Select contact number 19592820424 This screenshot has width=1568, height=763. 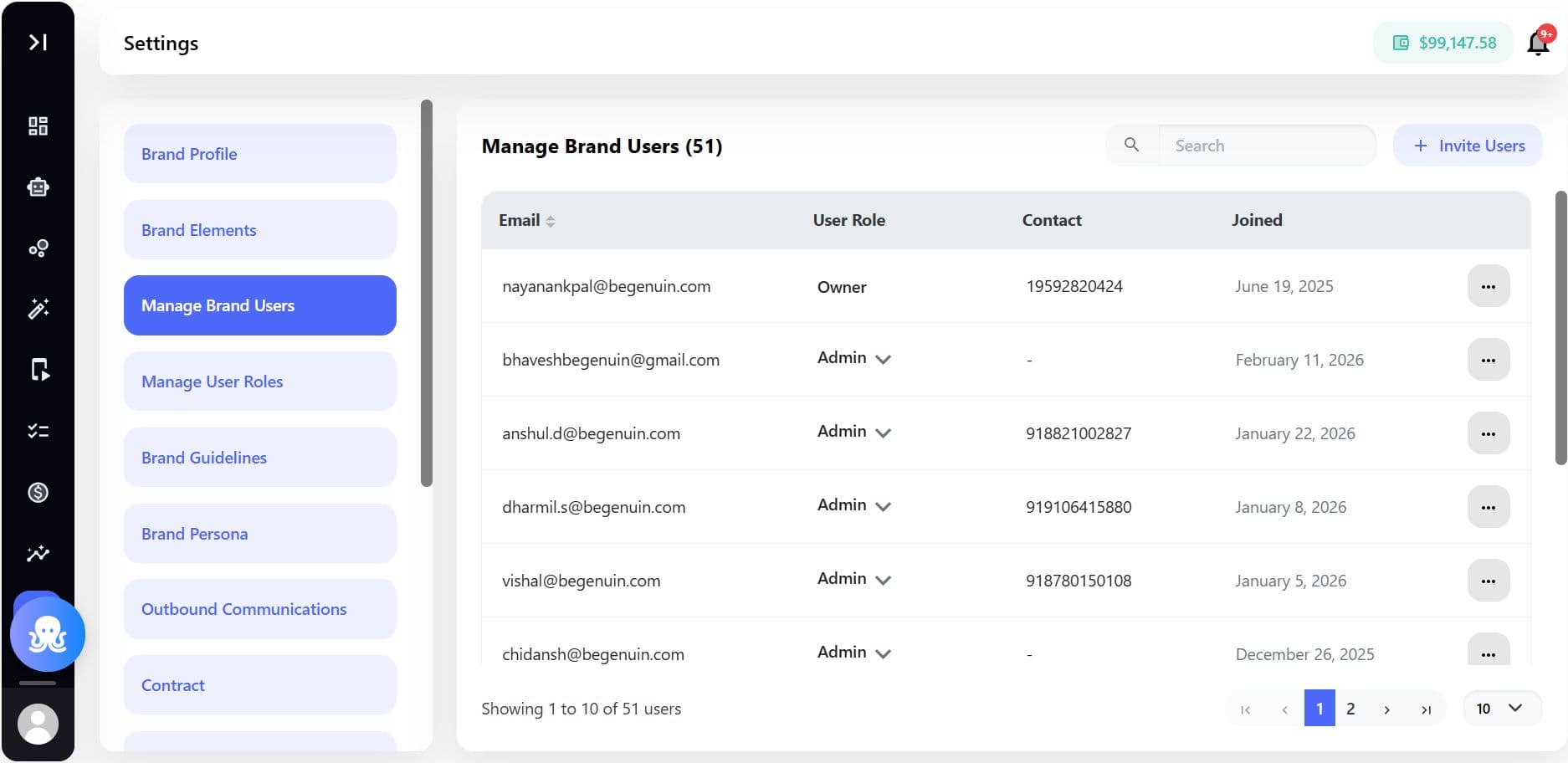(x=1074, y=286)
